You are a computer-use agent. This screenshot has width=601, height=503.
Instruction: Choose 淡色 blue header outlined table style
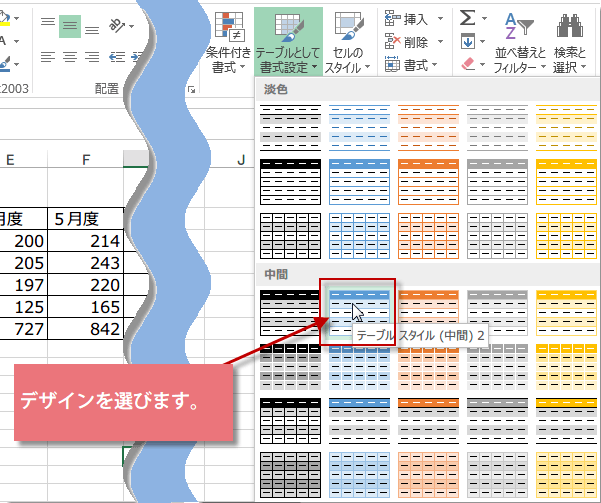(x=359, y=182)
